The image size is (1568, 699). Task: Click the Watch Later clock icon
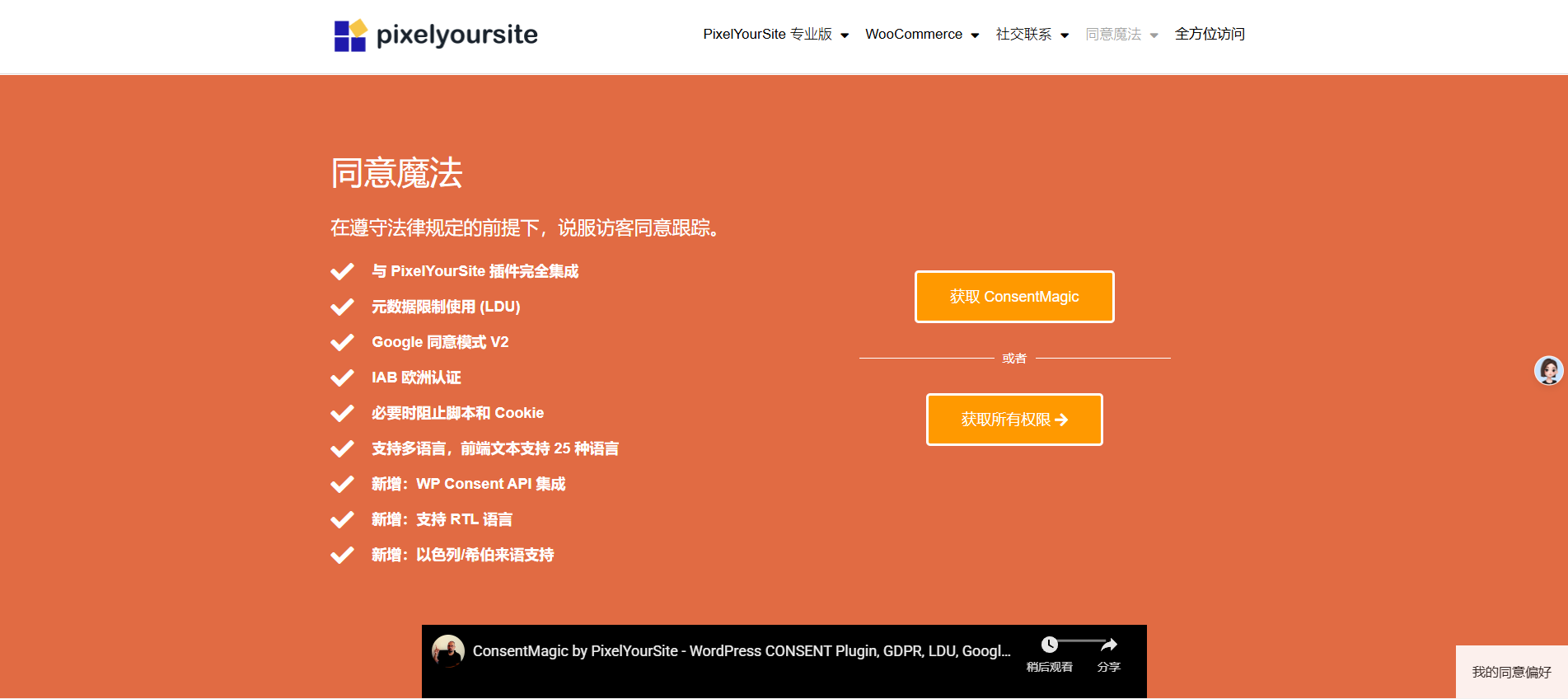tap(1049, 645)
